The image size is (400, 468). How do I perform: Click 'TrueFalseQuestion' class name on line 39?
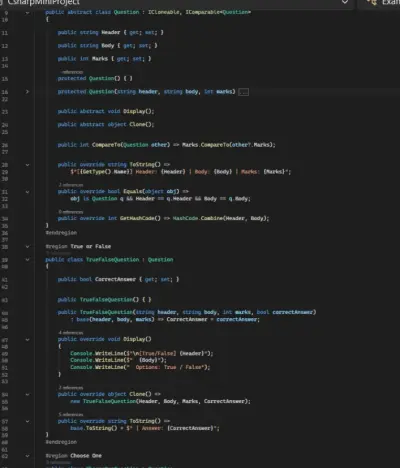pyautogui.click(x=112, y=259)
